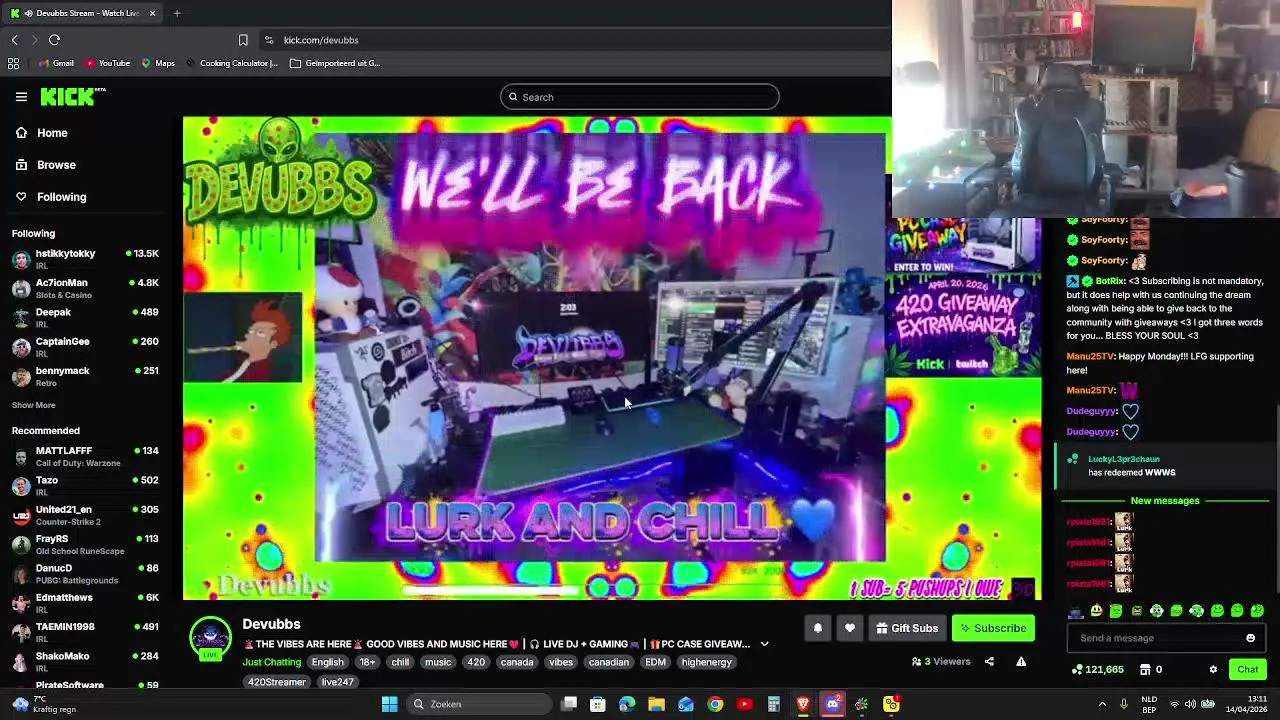Click the green Subscribe button
This screenshot has width=1280, height=720.
[x=993, y=628]
